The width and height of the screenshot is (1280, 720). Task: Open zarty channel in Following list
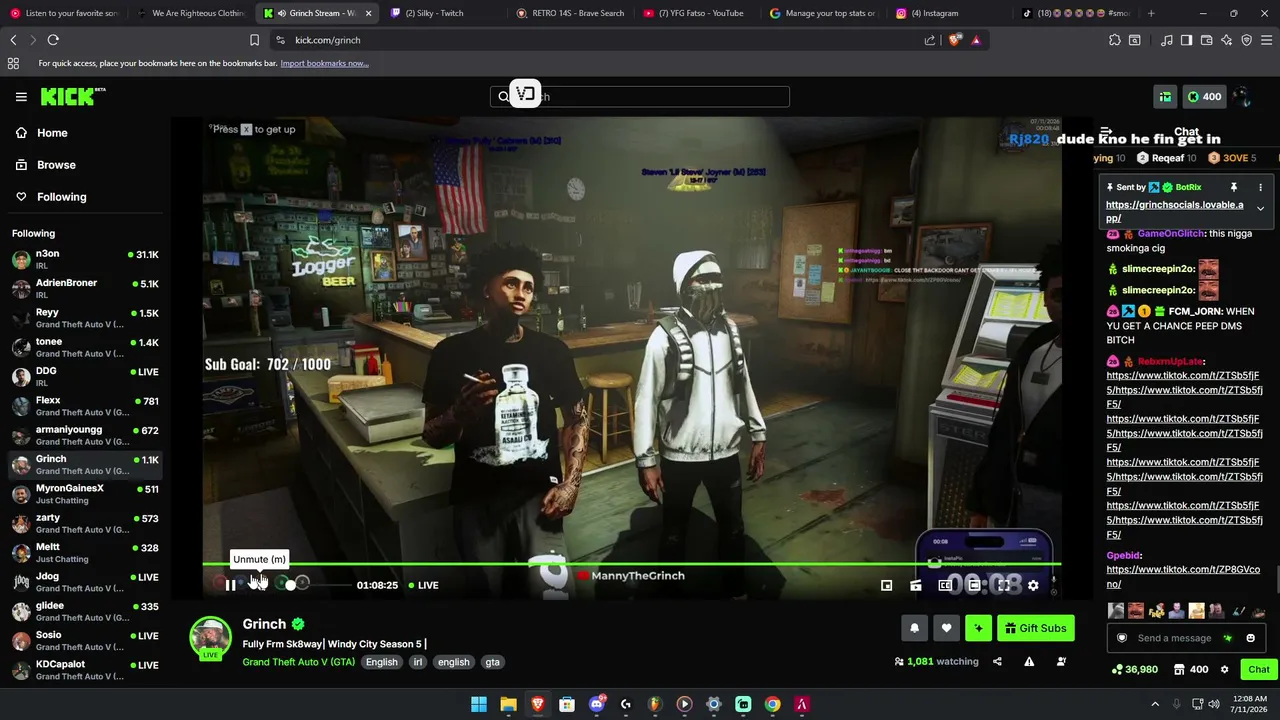(85, 523)
